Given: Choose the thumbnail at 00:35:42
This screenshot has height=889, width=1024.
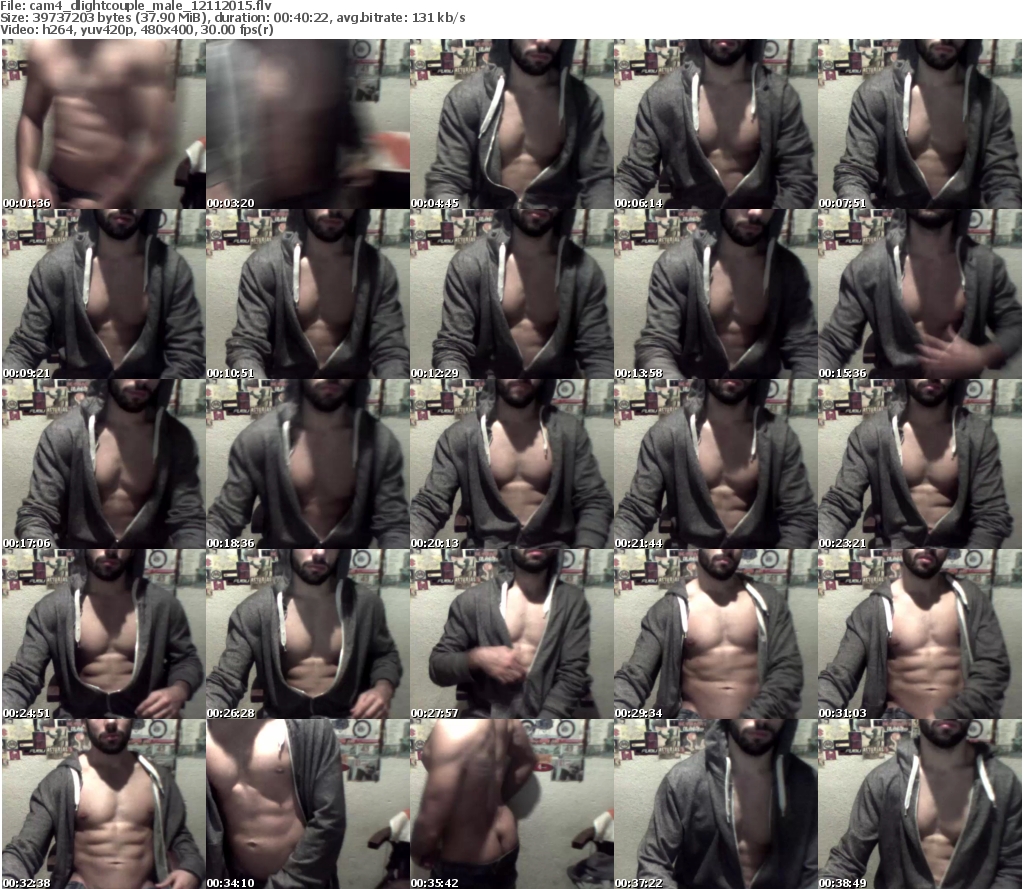Looking at the screenshot, I should point(511,803).
